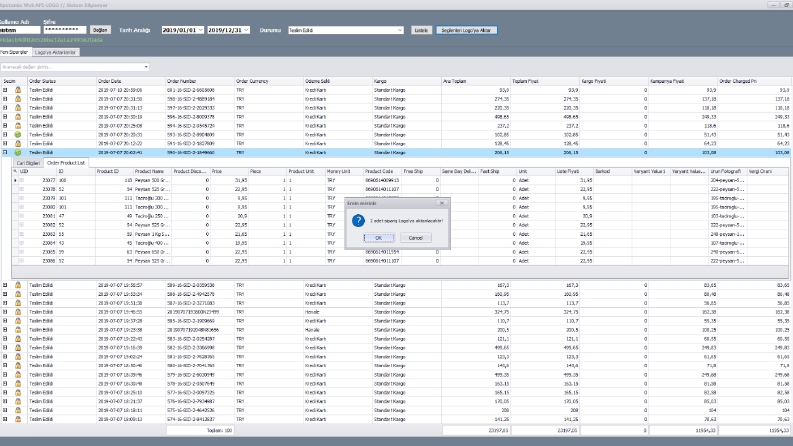Switch to the Logo'ya Aktarılanlar tab
Viewport: 793px width, 446px height.
pyautogui.click(x=55, y=52)
